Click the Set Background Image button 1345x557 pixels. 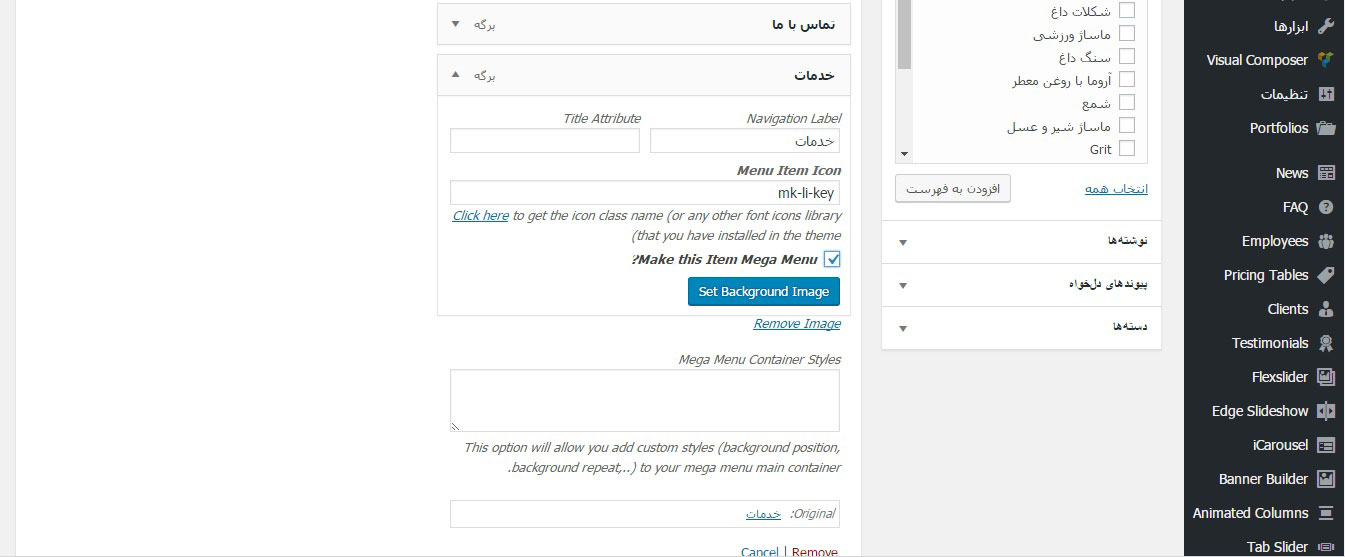764,292
